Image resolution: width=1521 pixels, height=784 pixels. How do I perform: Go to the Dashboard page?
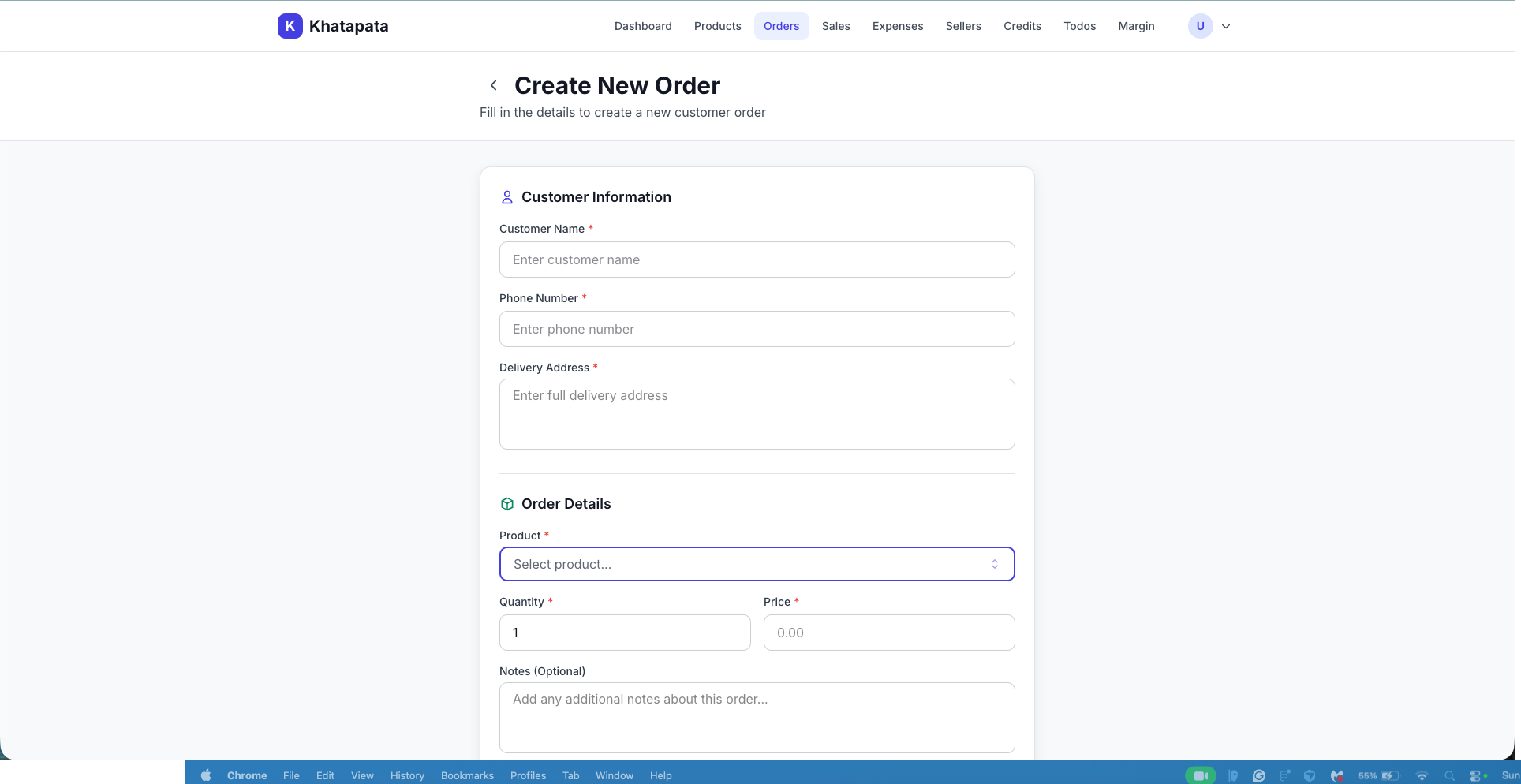(x=642, y=25)
